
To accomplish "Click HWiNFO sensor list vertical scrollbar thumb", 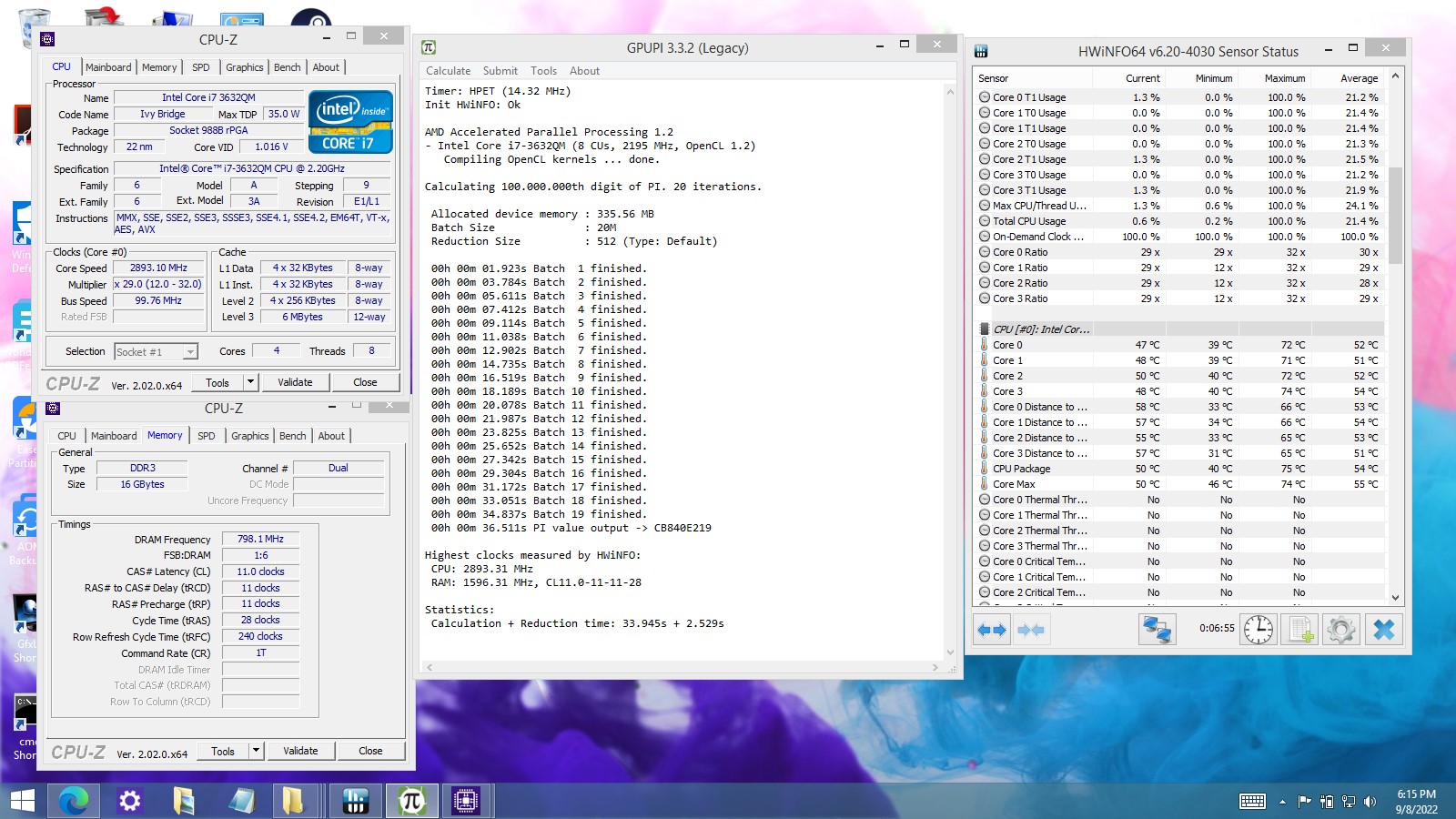I will coord(1395,215).
